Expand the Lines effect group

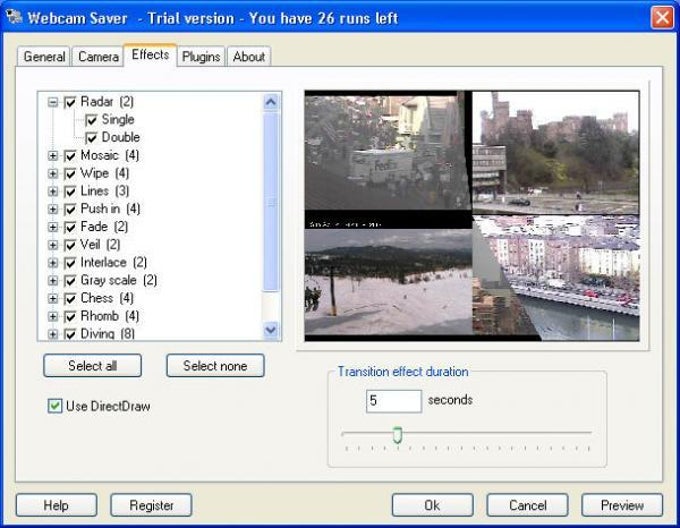pos(53,191)
